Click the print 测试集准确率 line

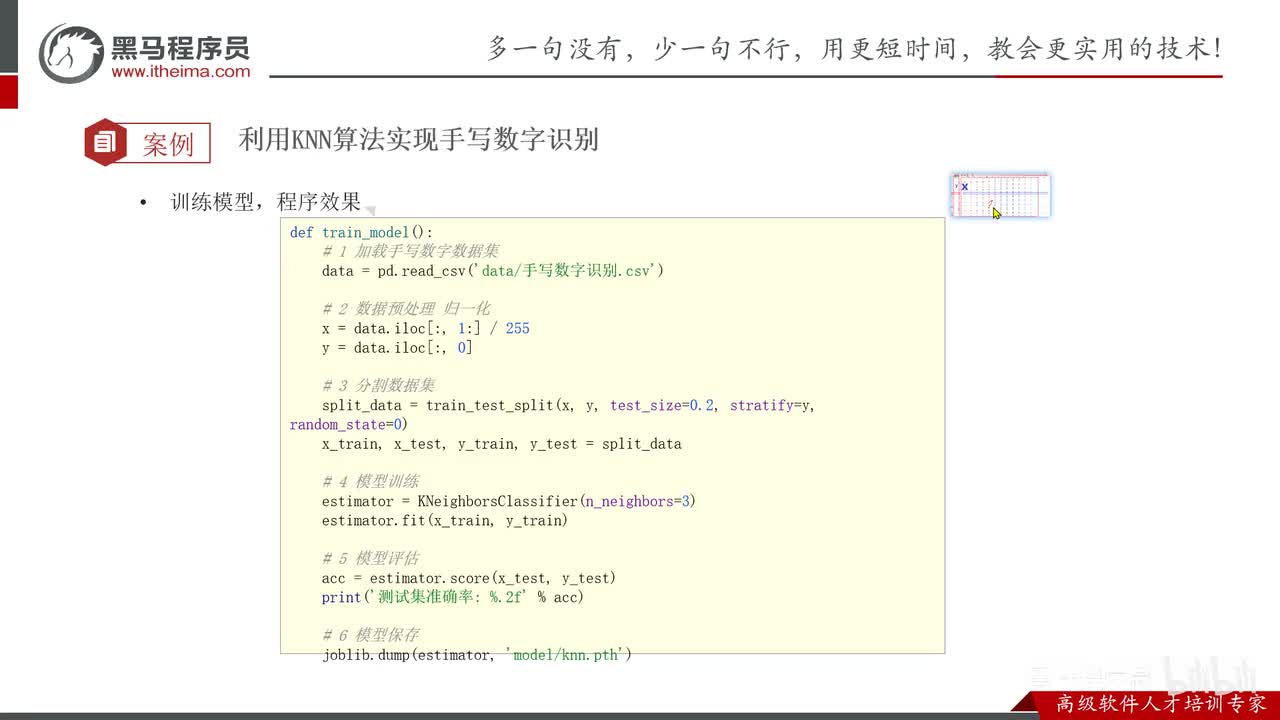pyautogui.click(x=453, y=598)
